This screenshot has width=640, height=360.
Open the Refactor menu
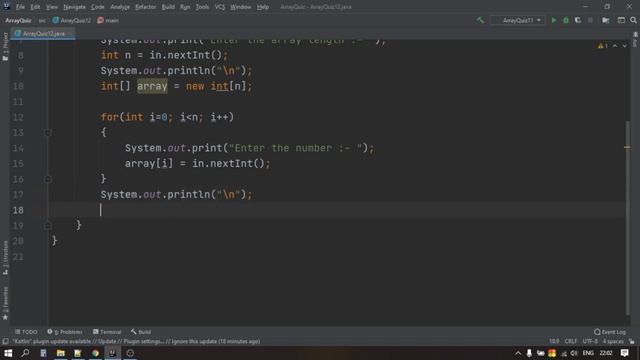point(145,7)
